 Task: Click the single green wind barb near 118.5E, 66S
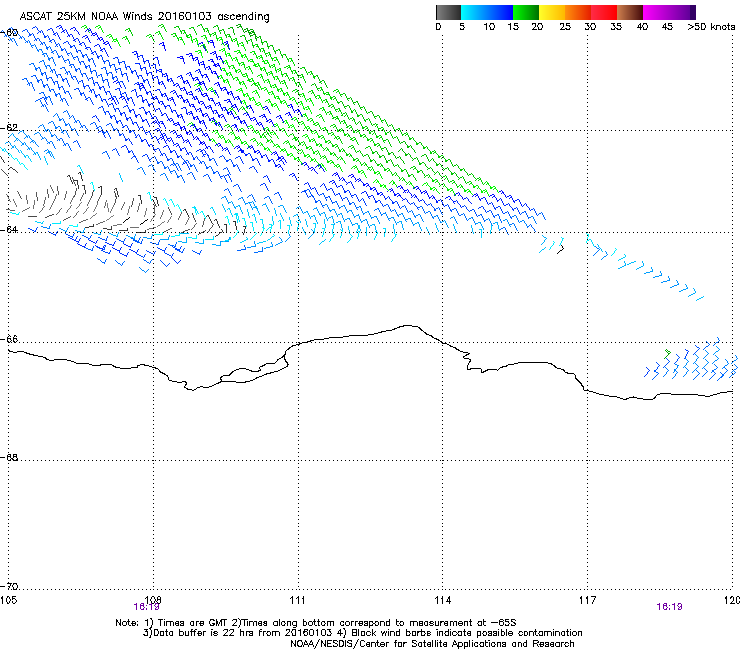(x=667, y=354)
